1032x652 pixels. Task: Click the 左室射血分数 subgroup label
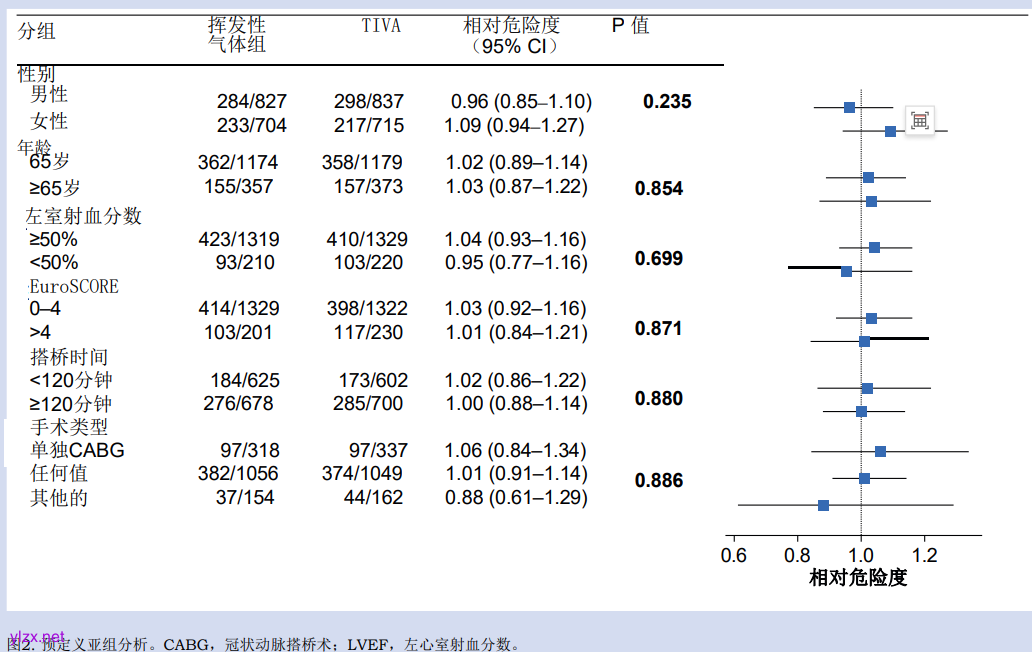click(x=84, y=216)
